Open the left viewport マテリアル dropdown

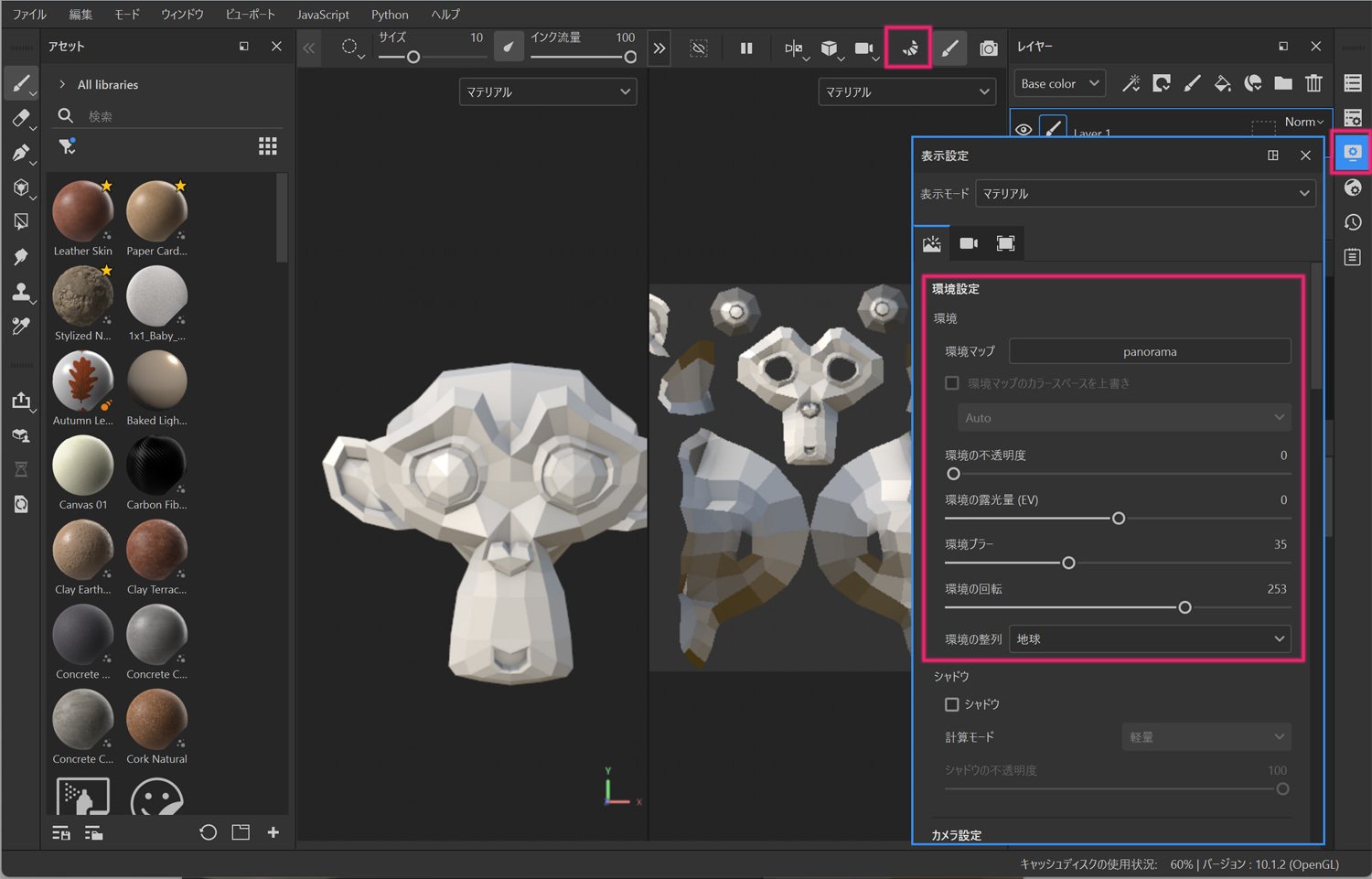[x=547, y=91]
